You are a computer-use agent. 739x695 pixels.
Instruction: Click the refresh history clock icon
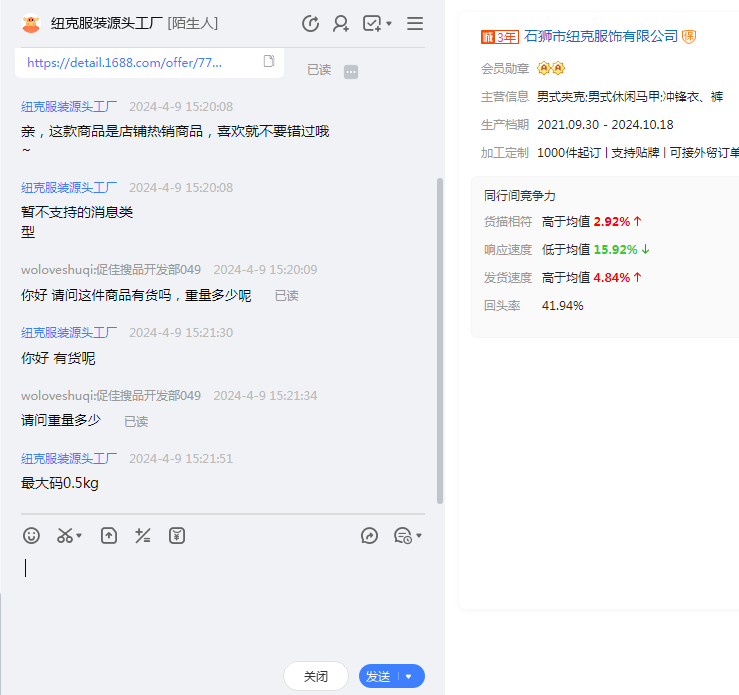pyautogui.click(x=310, y=23)
